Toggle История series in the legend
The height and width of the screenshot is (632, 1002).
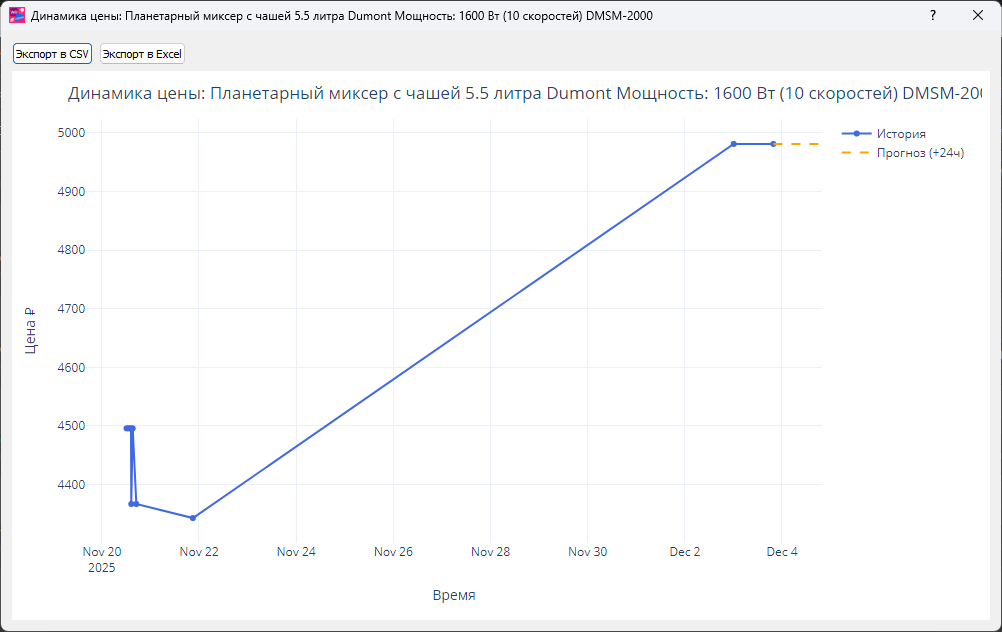(901, 133)
